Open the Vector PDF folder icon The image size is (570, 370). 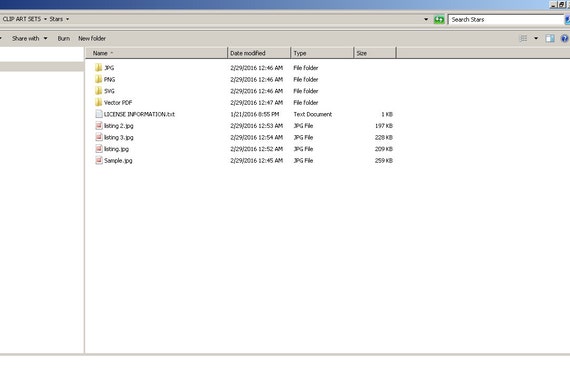tap(99, 102)
